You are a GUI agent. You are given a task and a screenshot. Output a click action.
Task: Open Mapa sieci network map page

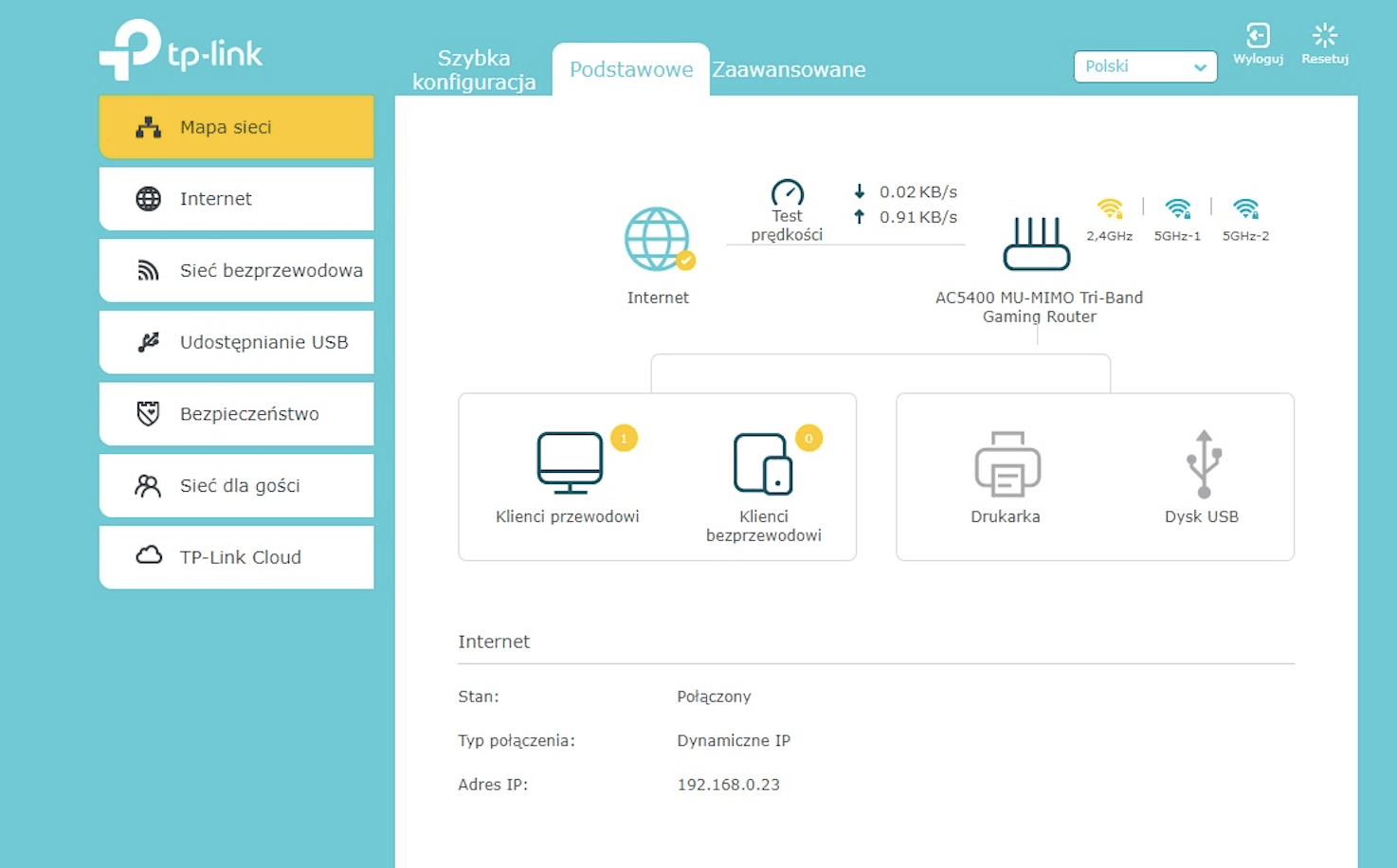(x=236, y=127)
